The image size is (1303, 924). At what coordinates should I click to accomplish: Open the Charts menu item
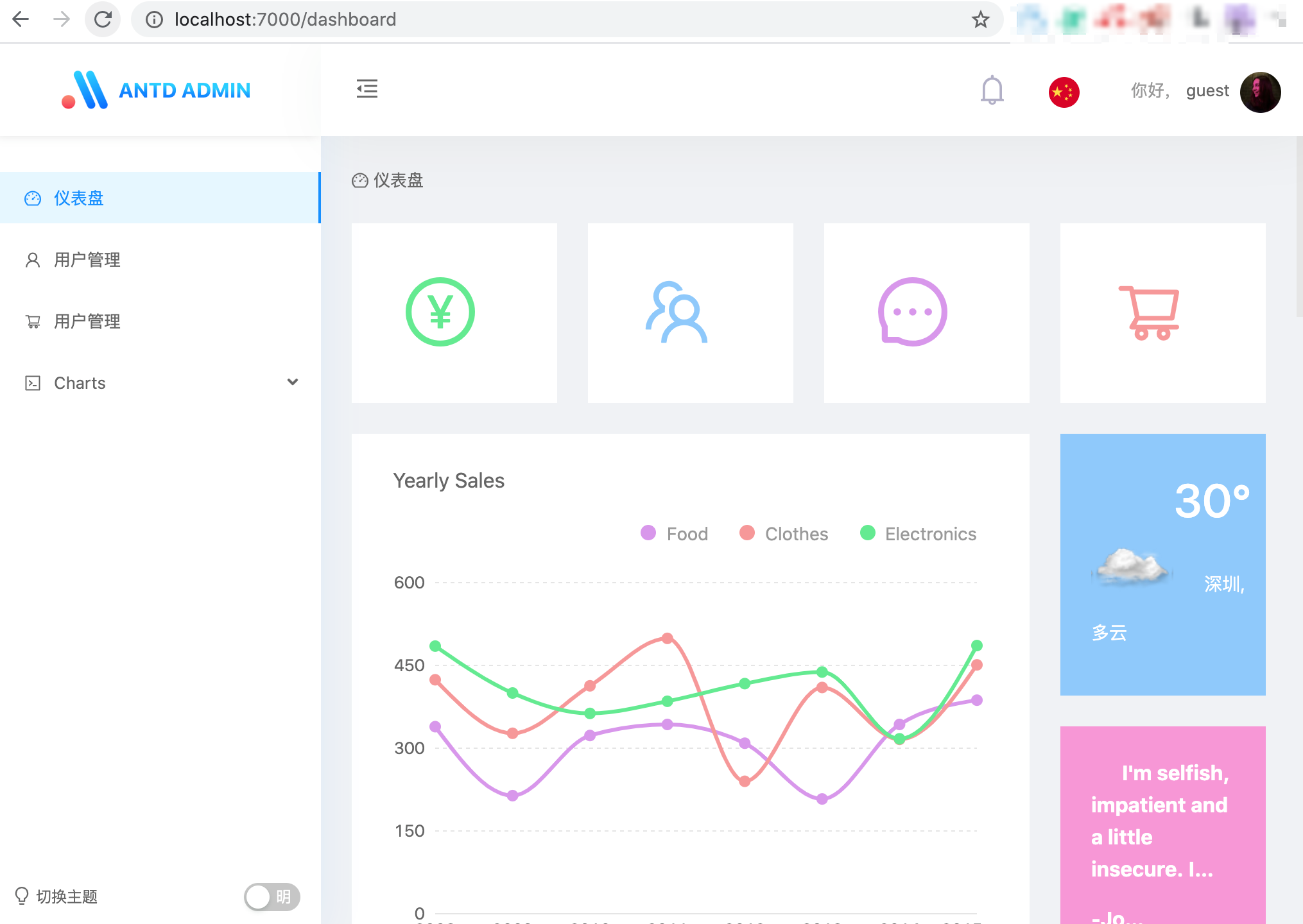point(80,383)
